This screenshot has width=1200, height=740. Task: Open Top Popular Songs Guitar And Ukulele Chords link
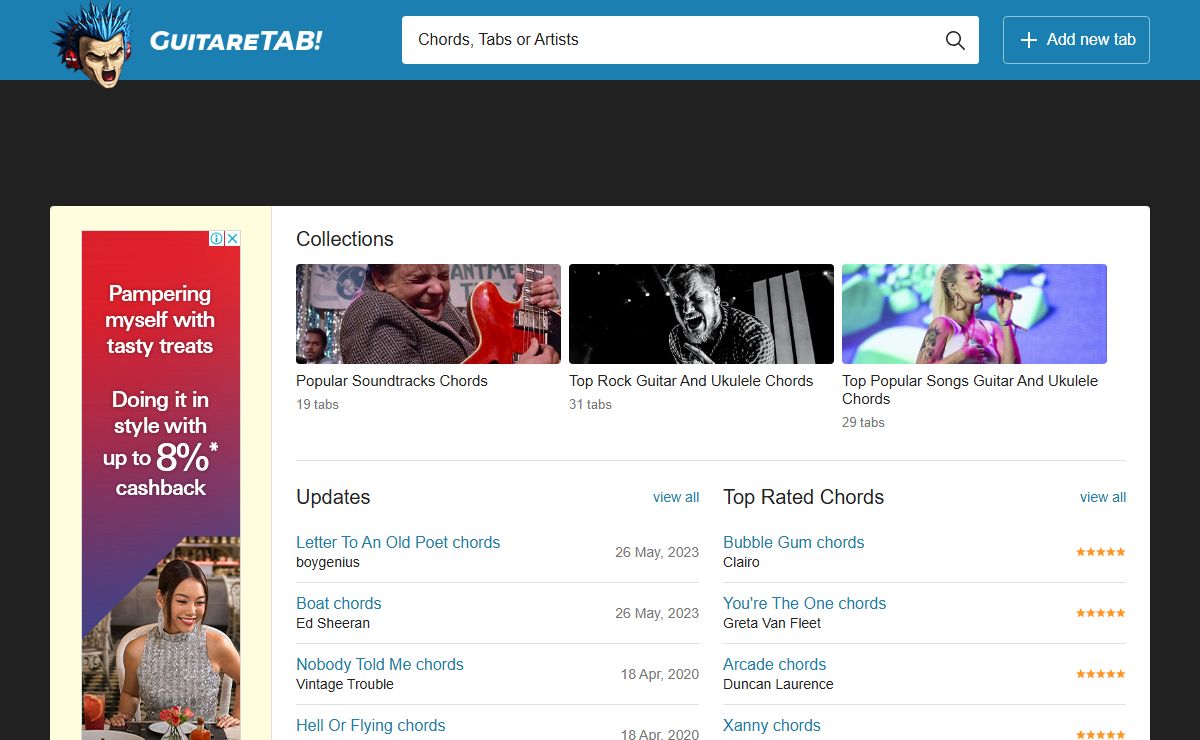point(970,390)
